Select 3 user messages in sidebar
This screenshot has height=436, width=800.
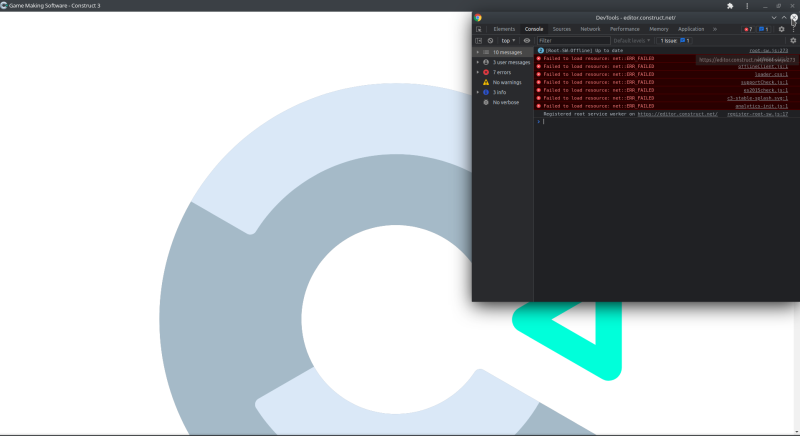pyautogui.click(x=503, y=62)
